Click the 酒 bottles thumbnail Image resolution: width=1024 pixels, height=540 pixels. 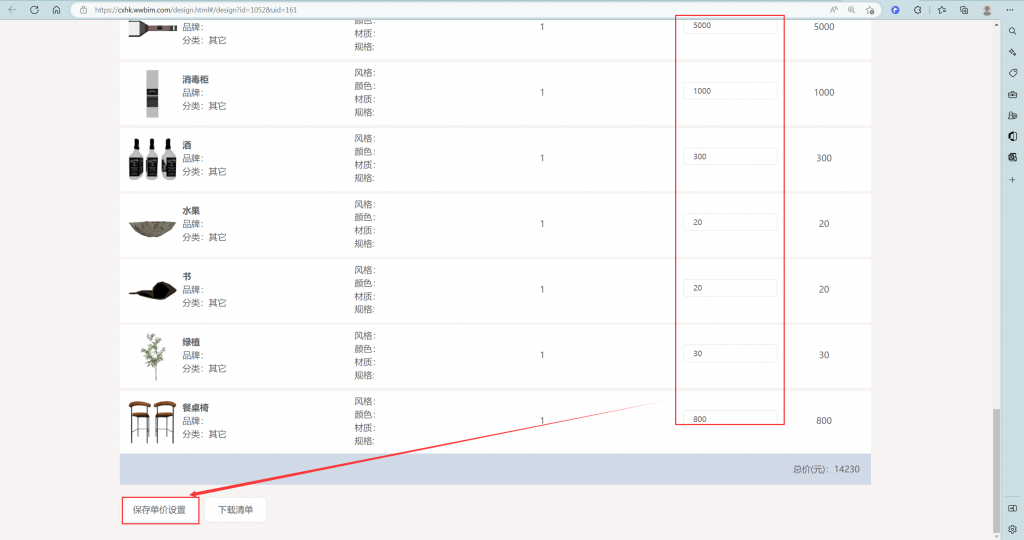point(152,159)
